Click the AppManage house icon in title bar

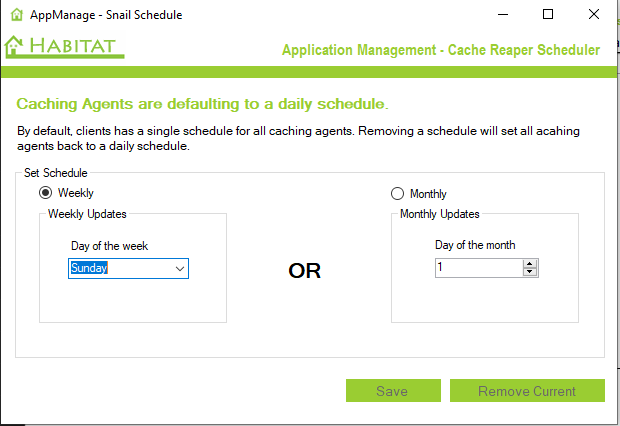tap(16, 15)
